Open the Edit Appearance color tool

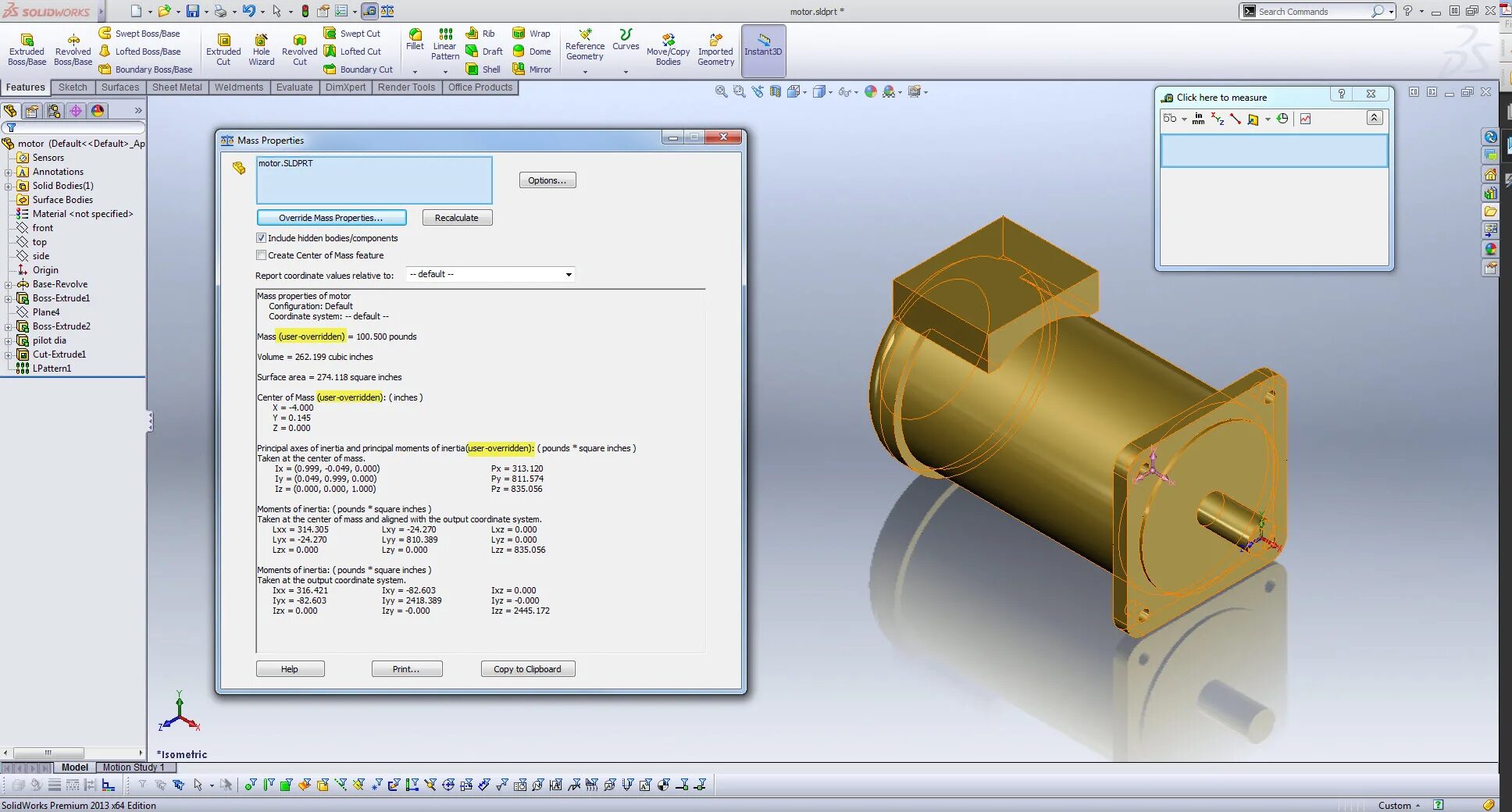point(872,91)
